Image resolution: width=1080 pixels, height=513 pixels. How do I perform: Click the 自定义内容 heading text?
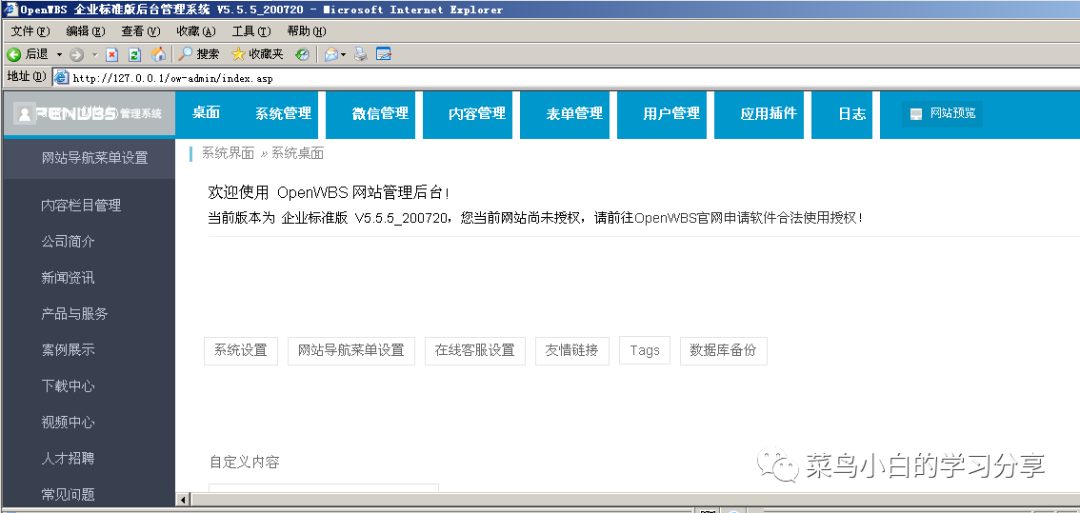[x=245, y=462]
